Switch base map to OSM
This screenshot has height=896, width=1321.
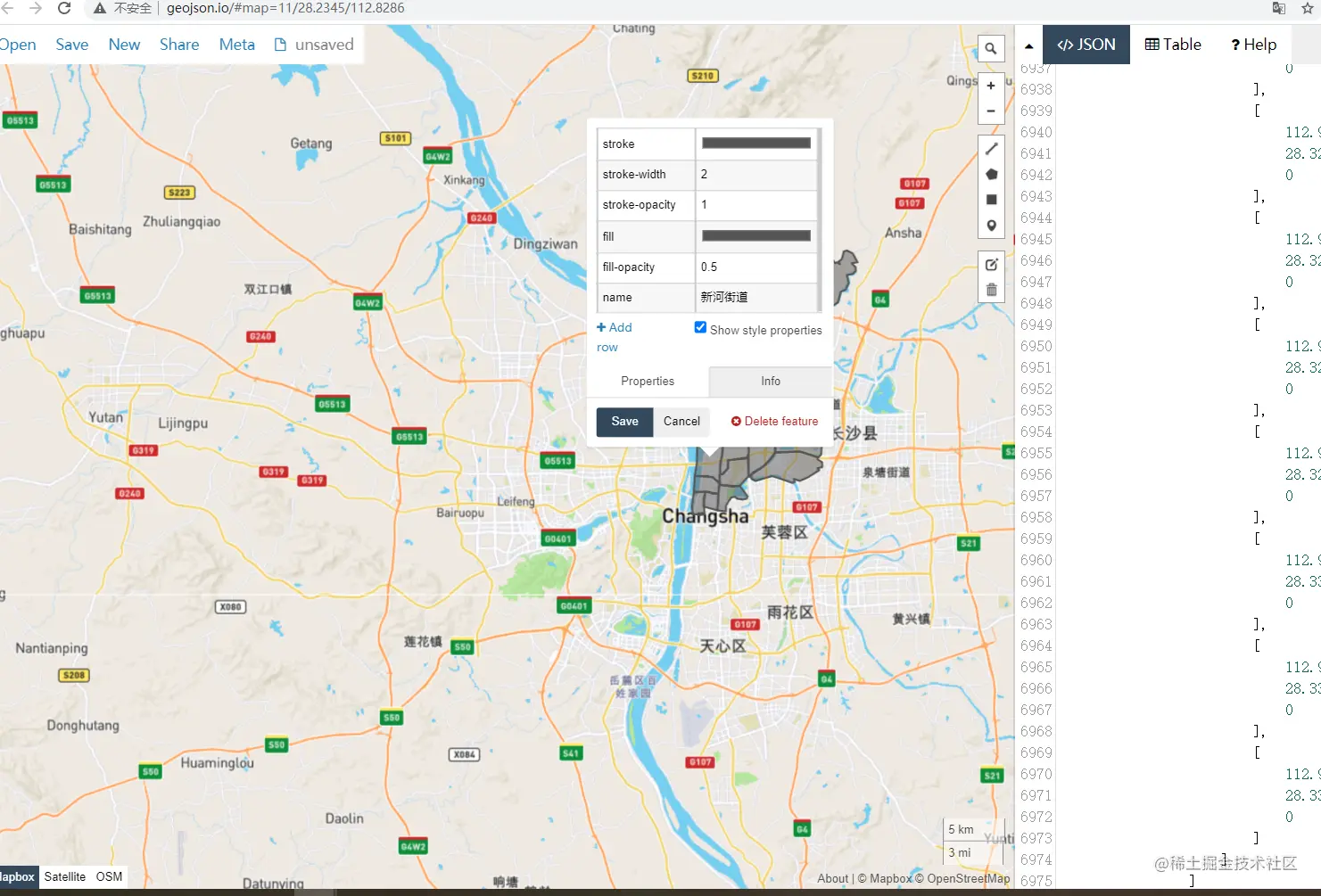[x=110, y=876]
